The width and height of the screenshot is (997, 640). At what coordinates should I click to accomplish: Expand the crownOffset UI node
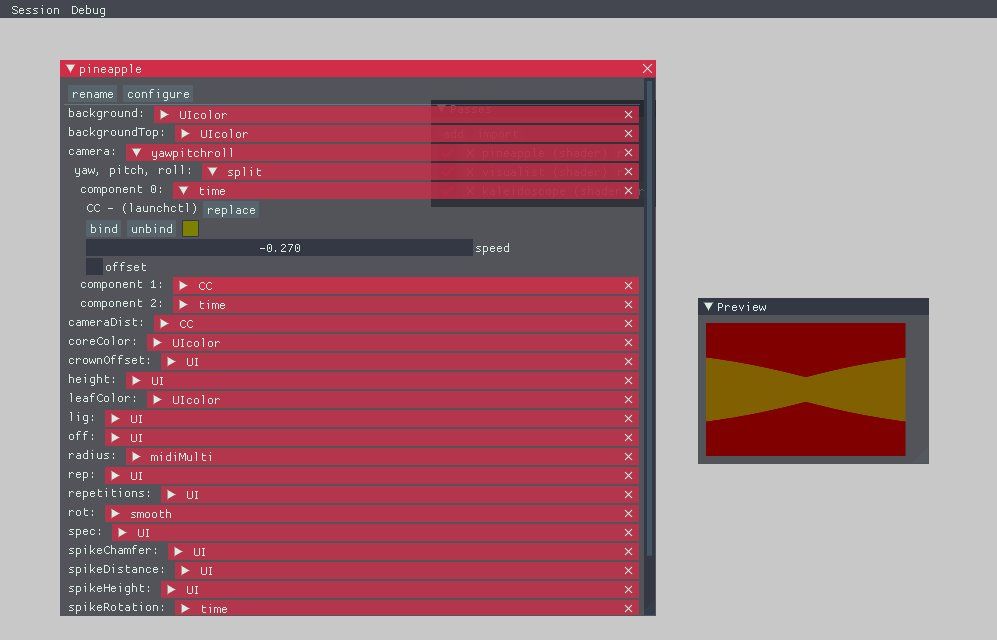click(x=174, y=362)
